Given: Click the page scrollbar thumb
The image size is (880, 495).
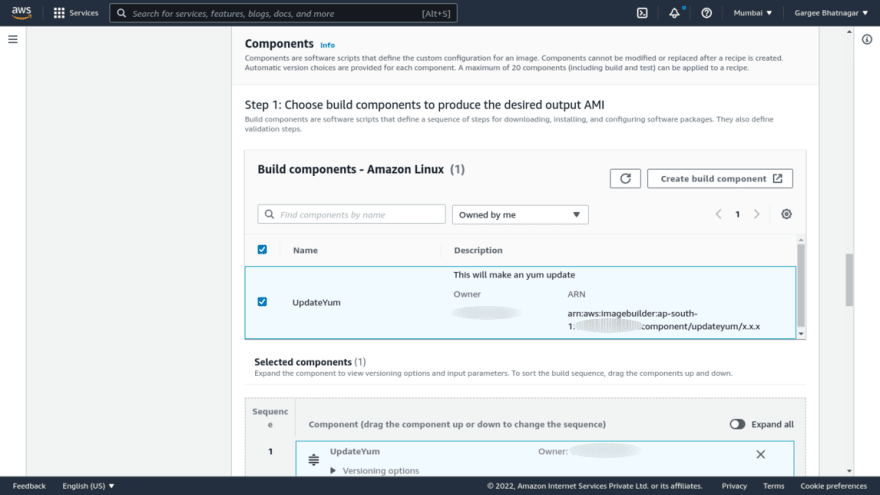Looking at the screenshot, I should click(x=849, y=279).
